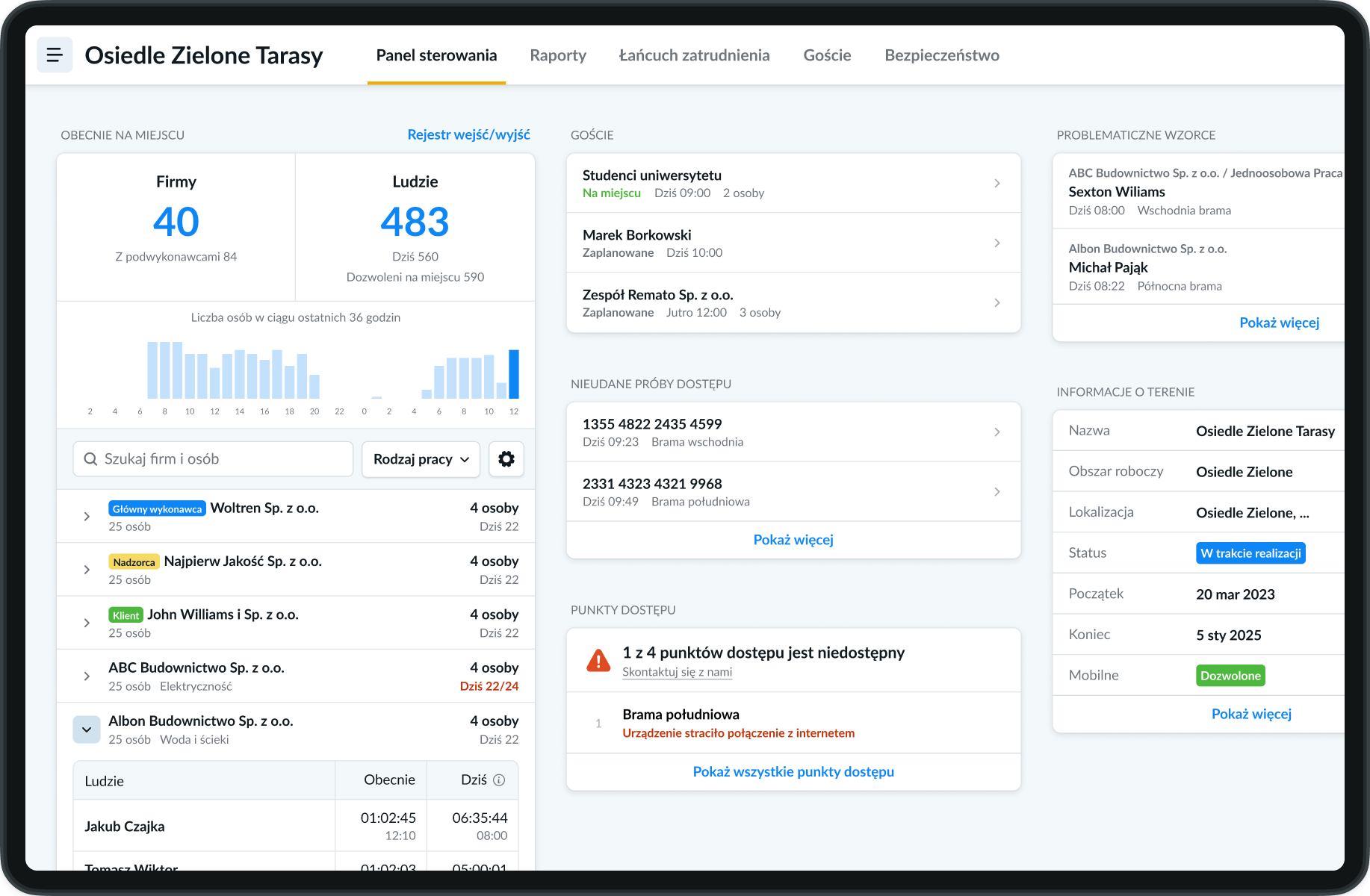Open the Łańcuch zatrudnienia tab
The height and width of the screenshot is (896, 1370).
pos(694,55)
